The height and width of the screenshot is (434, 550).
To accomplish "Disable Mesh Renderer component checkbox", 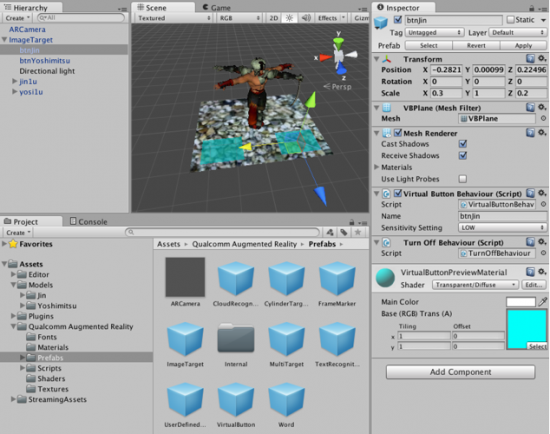I will 398,133.
